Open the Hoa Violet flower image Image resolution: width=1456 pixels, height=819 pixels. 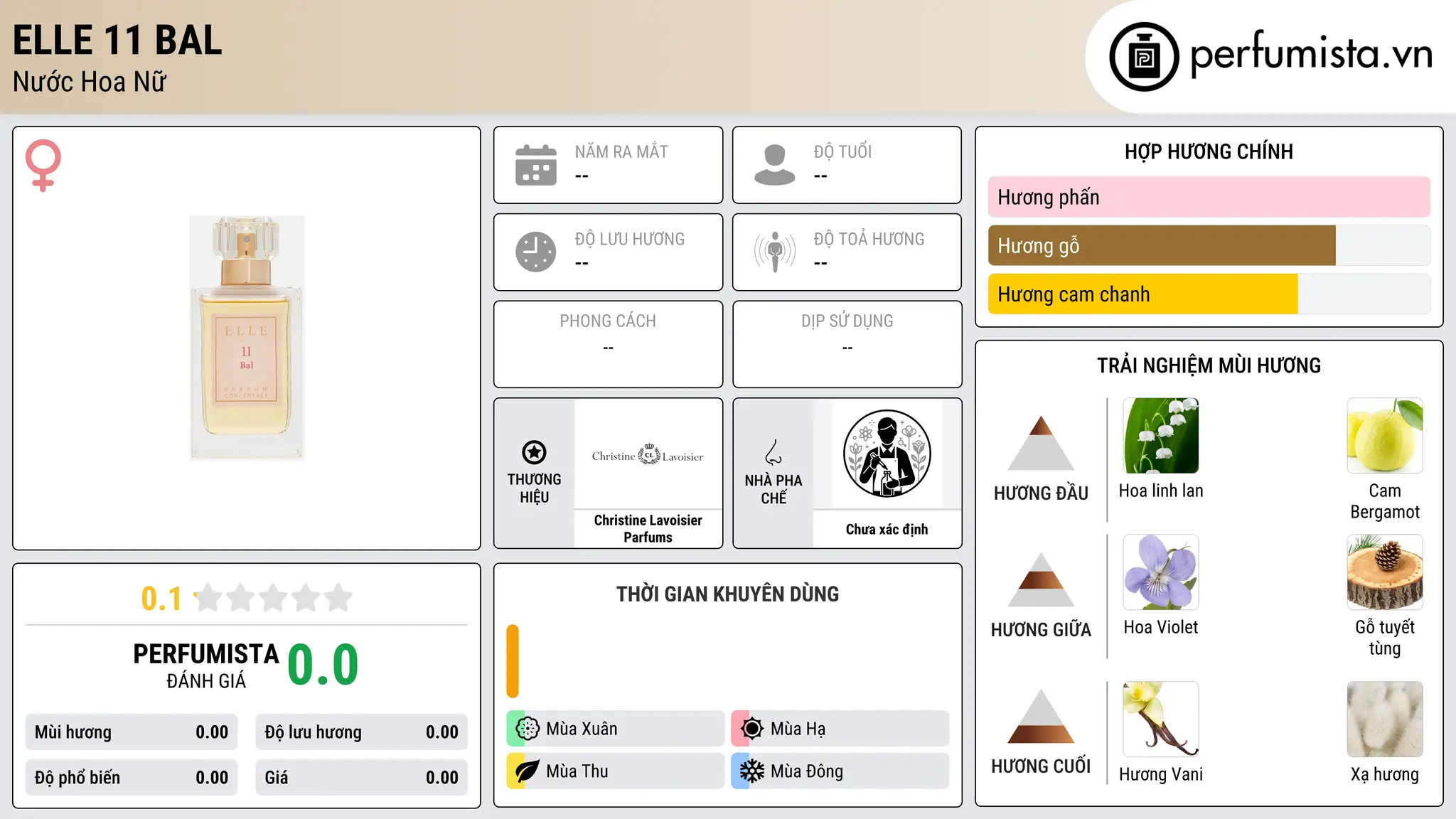coord(1161,572)
